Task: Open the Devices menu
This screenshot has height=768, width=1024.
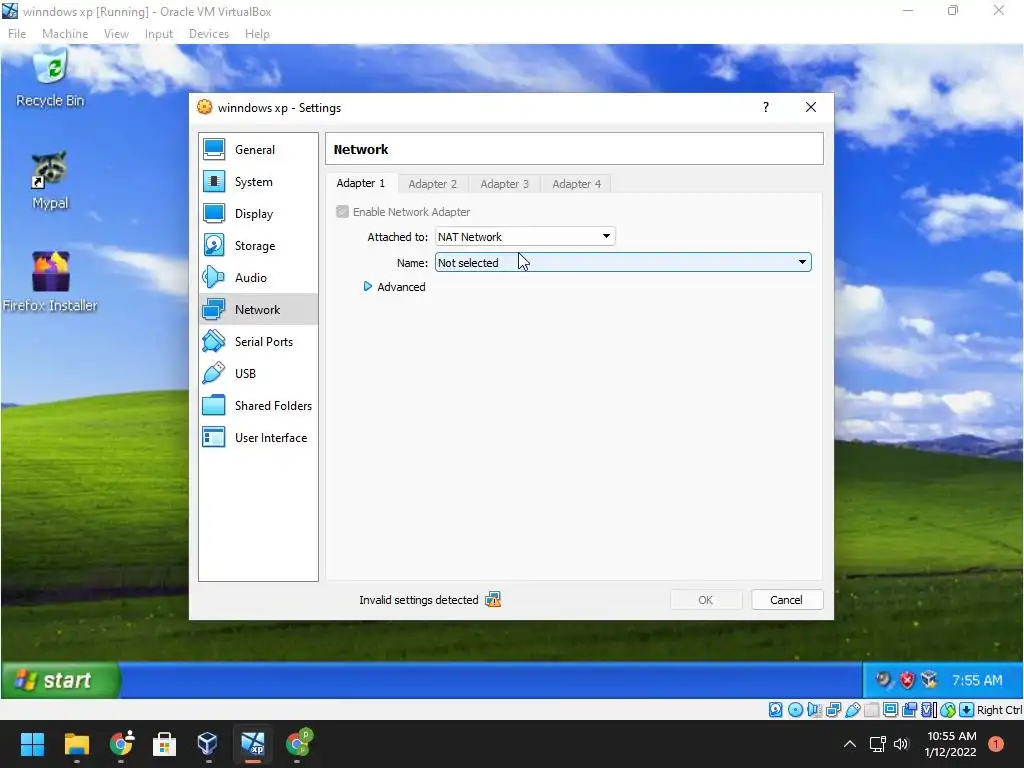Action: (x=209, y=34)
